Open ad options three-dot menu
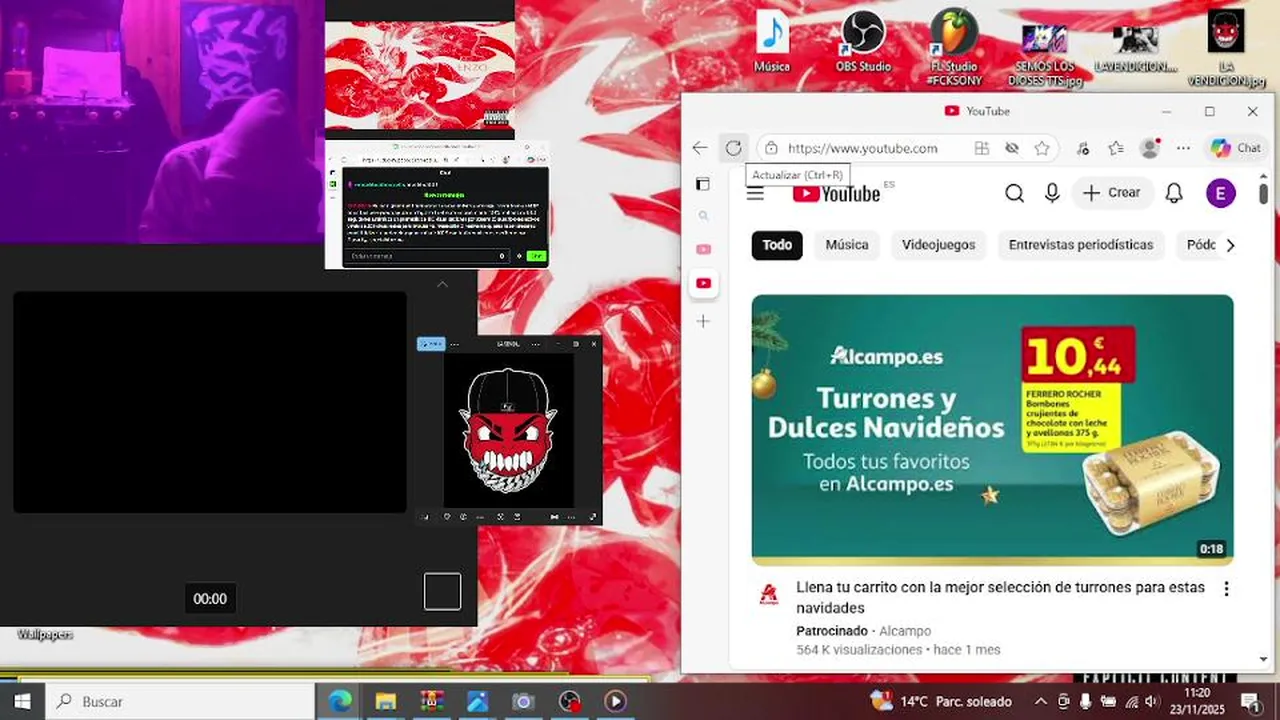 coord(1226,589)
